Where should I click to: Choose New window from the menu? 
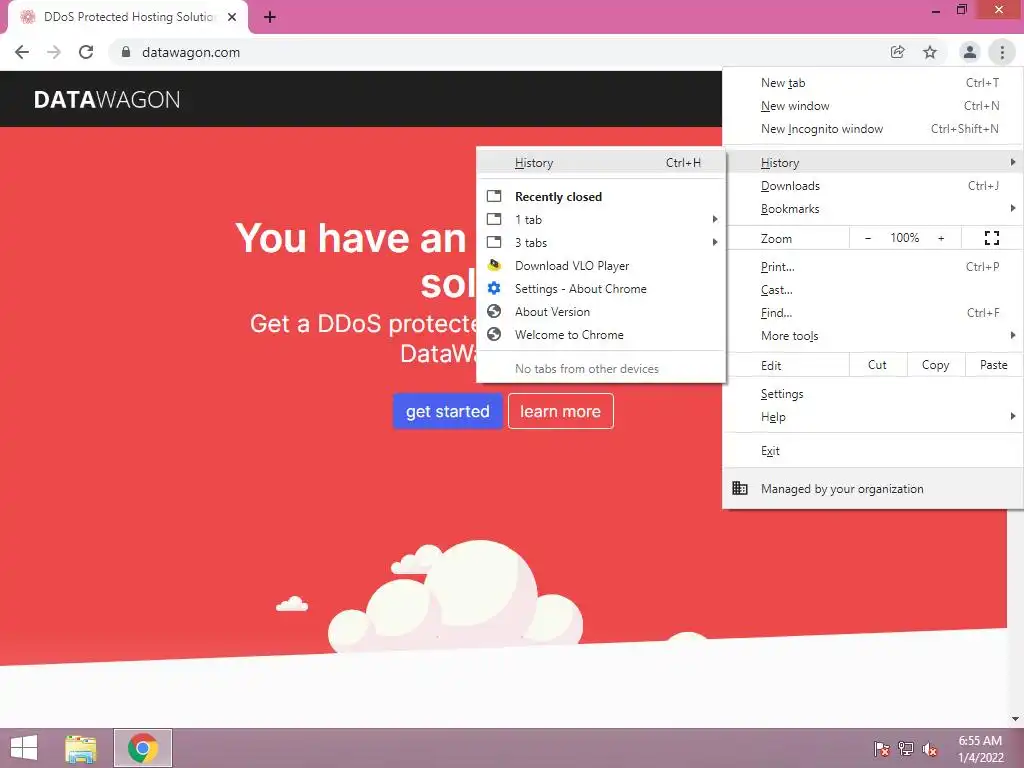pyautogui.click(x=872, y=106)
